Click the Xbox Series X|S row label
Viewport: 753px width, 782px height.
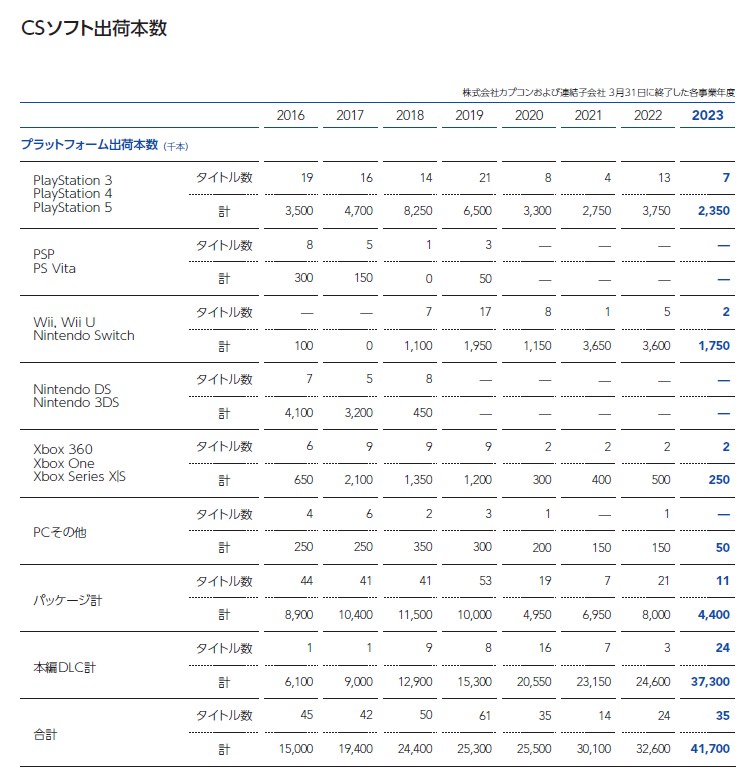80,476
